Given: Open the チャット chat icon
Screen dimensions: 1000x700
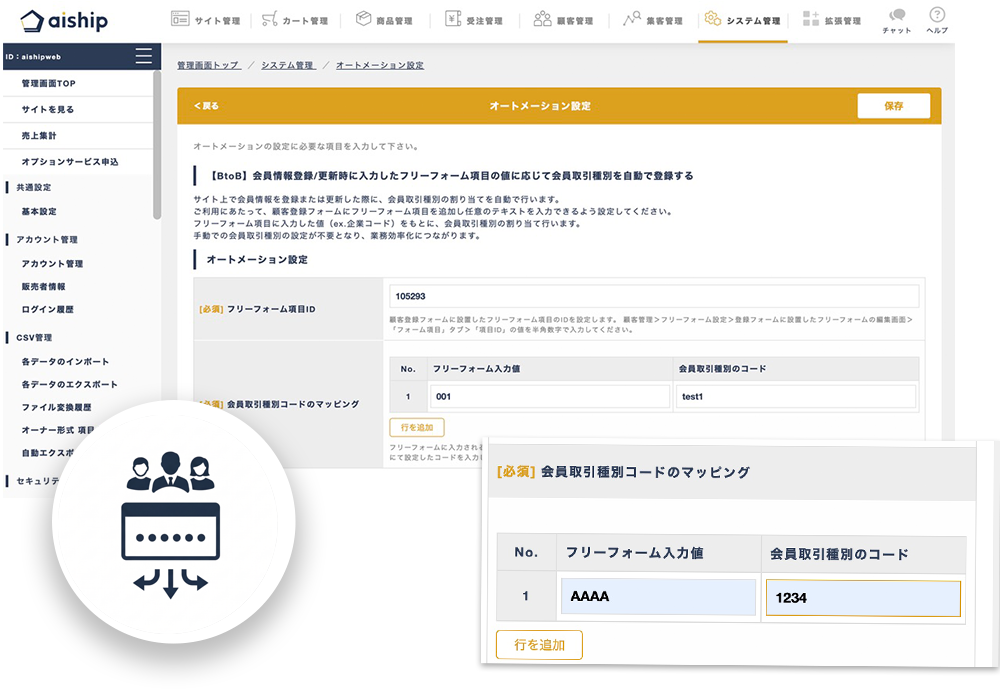Looking at the screenshot, I should 897,20.
